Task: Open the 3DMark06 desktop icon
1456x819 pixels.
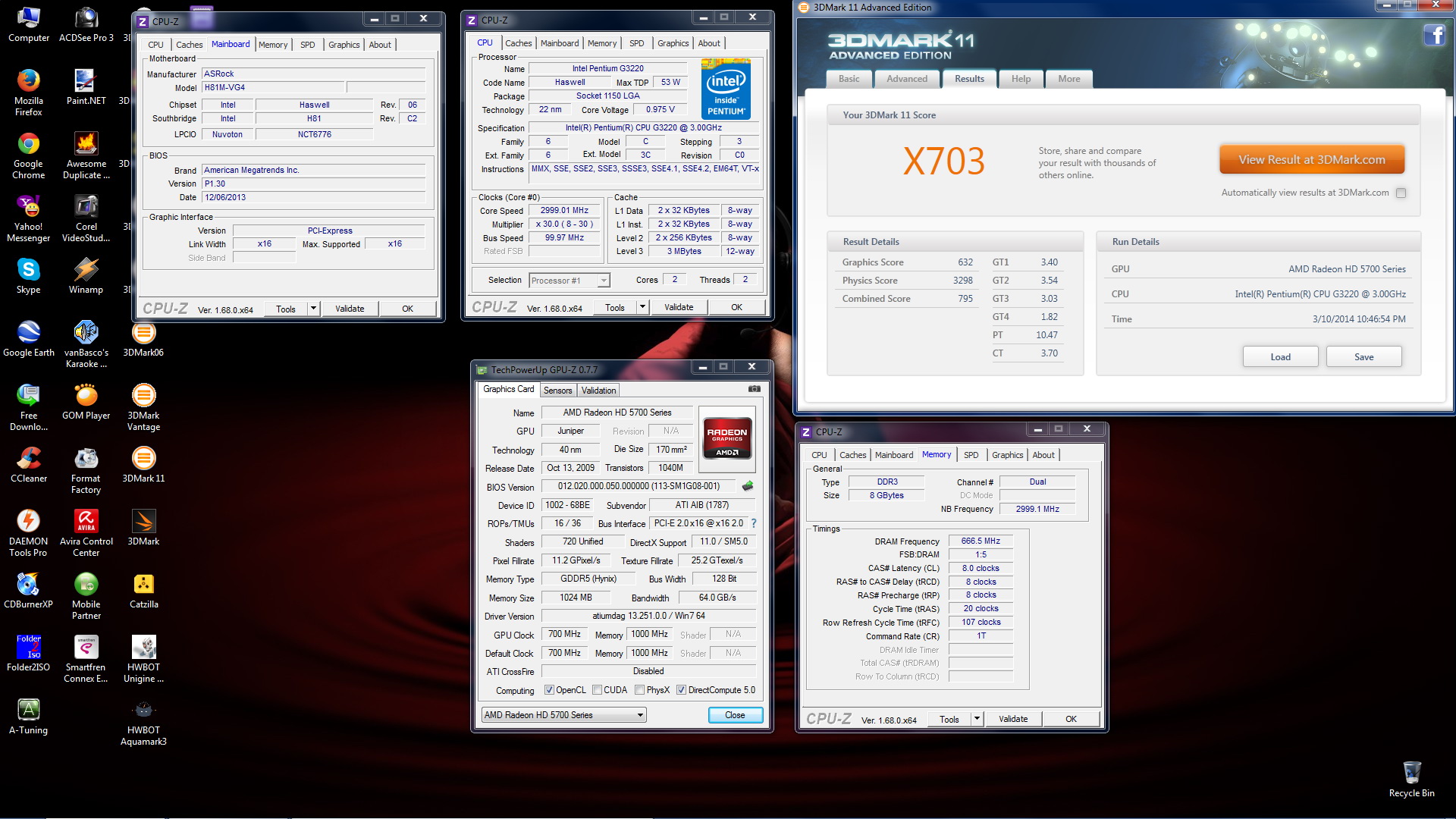Action: pyautogui.click(x=143, y=339)
